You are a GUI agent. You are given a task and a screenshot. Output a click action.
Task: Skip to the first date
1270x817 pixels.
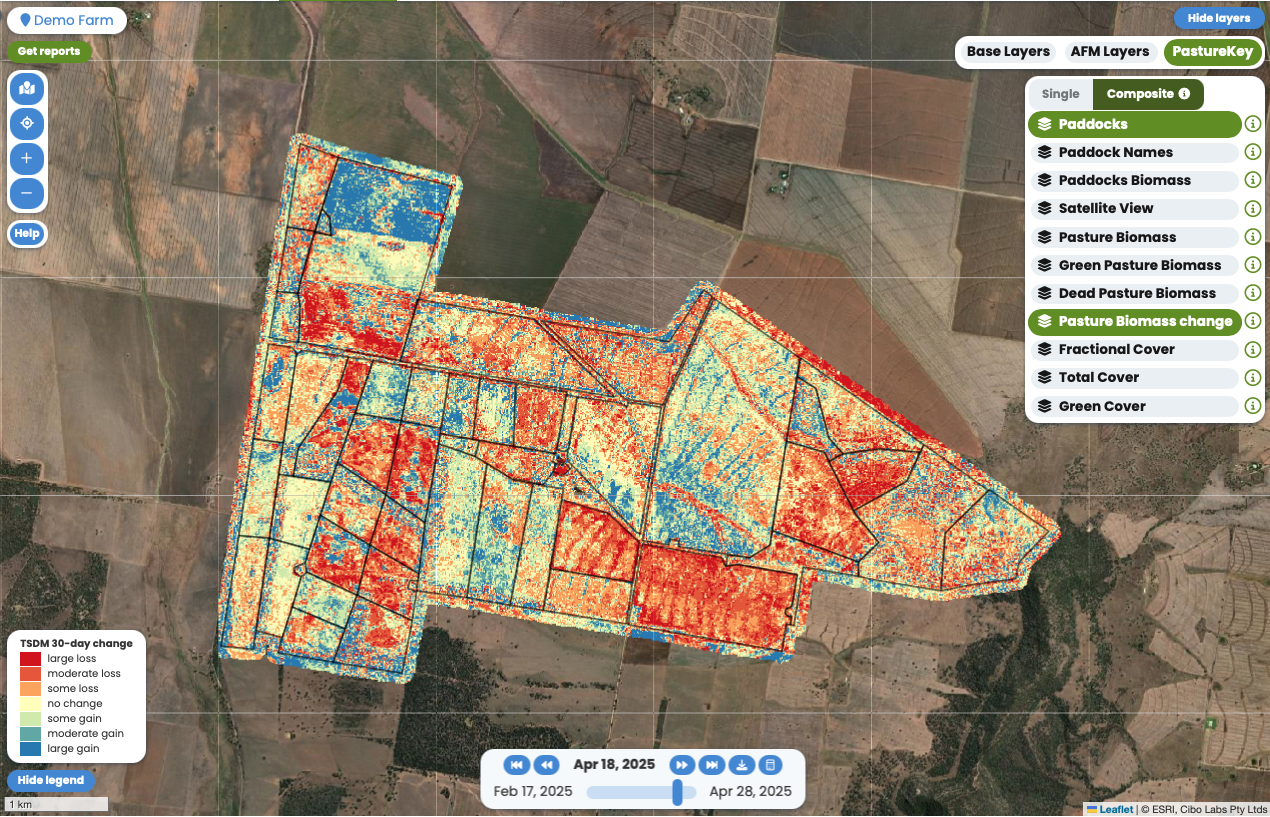517,765
